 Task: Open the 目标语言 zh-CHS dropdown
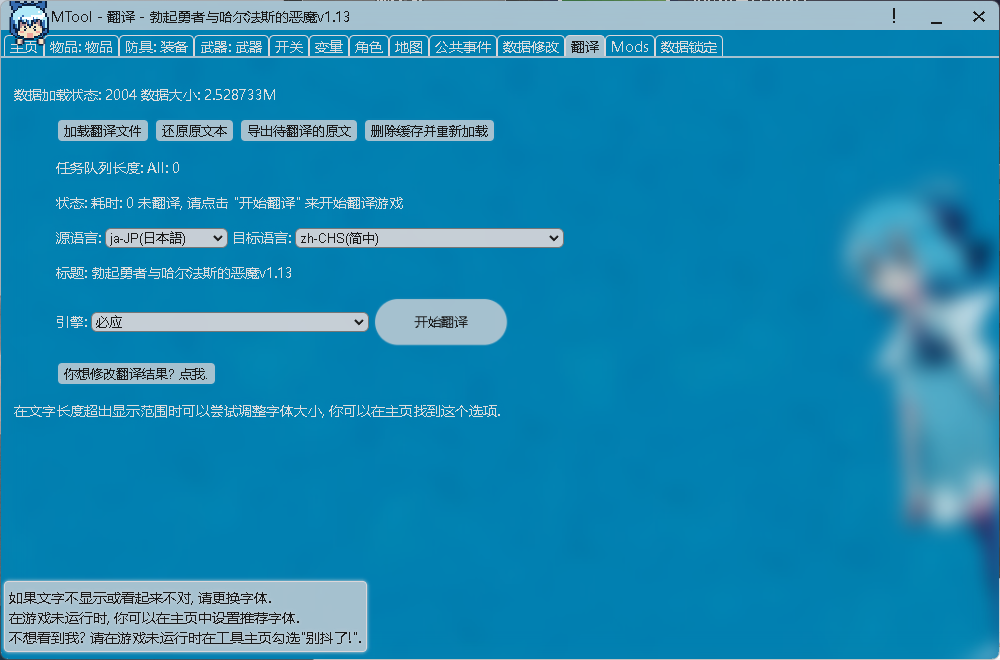pos(429,238)
